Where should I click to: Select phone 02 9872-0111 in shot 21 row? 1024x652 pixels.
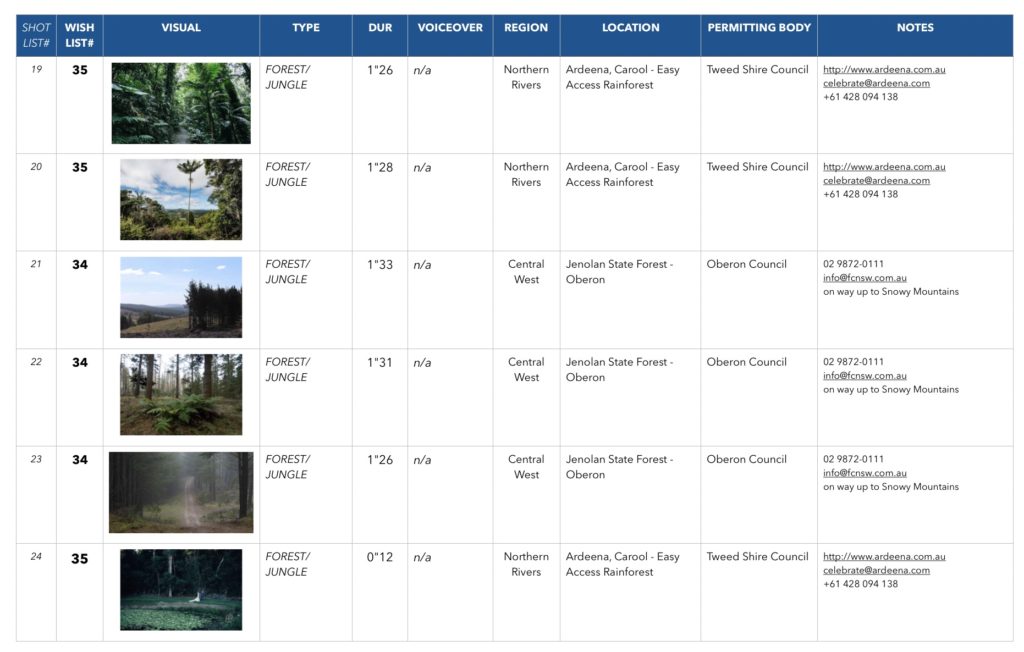tap(853, 264)
